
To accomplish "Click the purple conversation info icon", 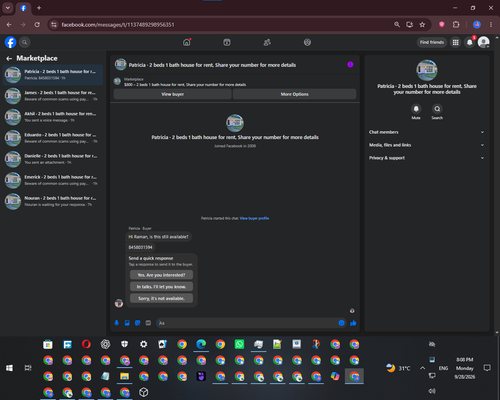I will tap(350, 64).
